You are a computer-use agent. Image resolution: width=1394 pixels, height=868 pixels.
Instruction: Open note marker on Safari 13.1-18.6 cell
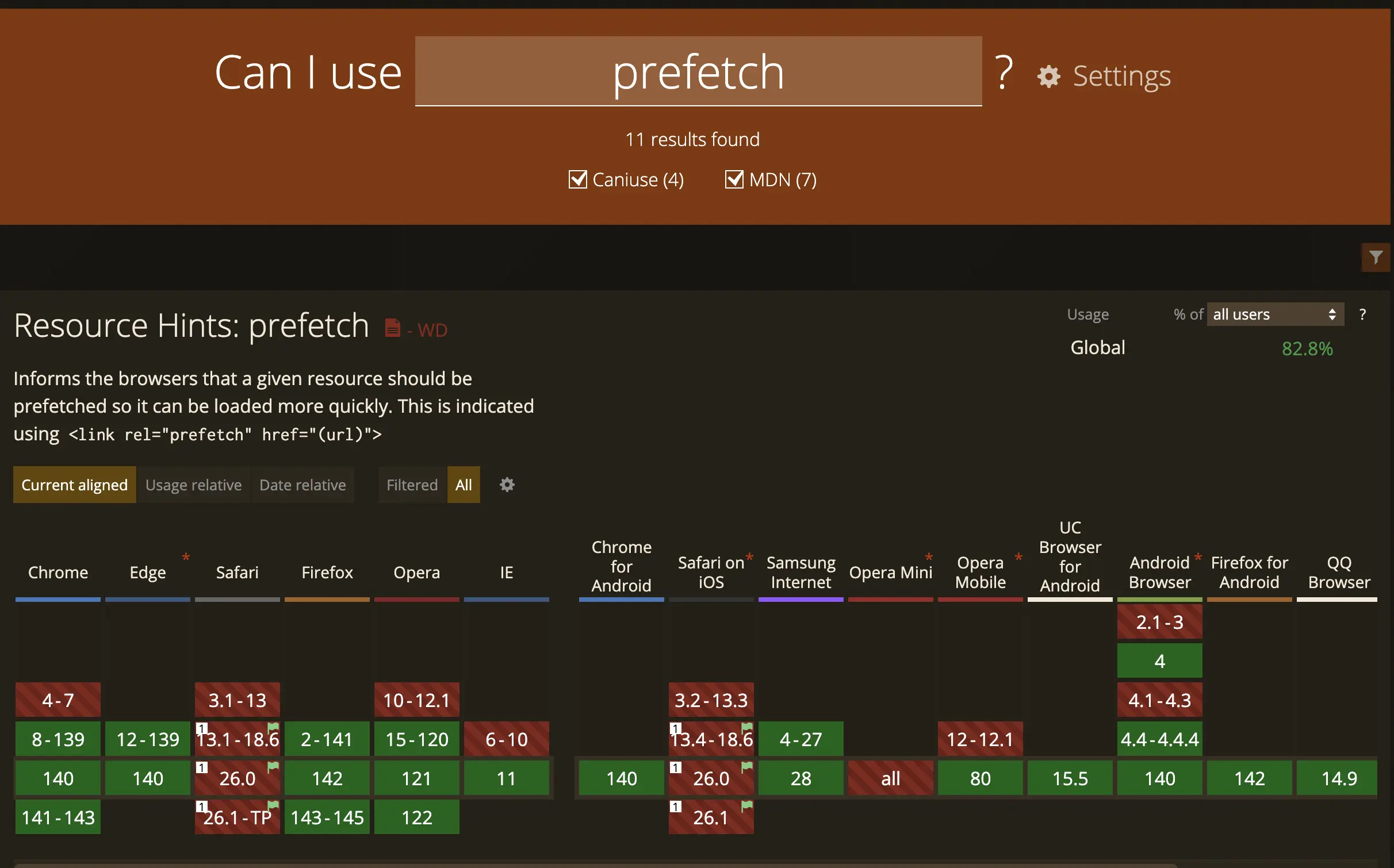click(202, 728)
